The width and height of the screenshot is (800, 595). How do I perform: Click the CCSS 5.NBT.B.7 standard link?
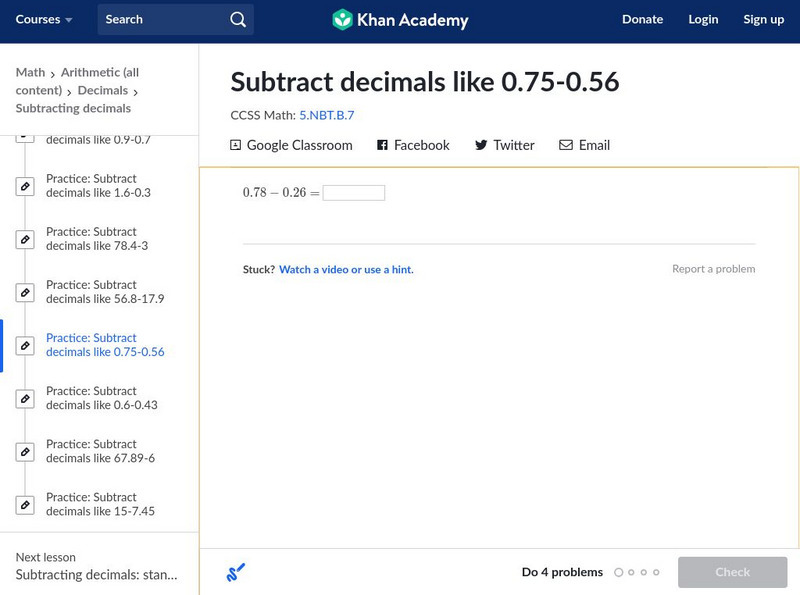[x=326, y=115]
